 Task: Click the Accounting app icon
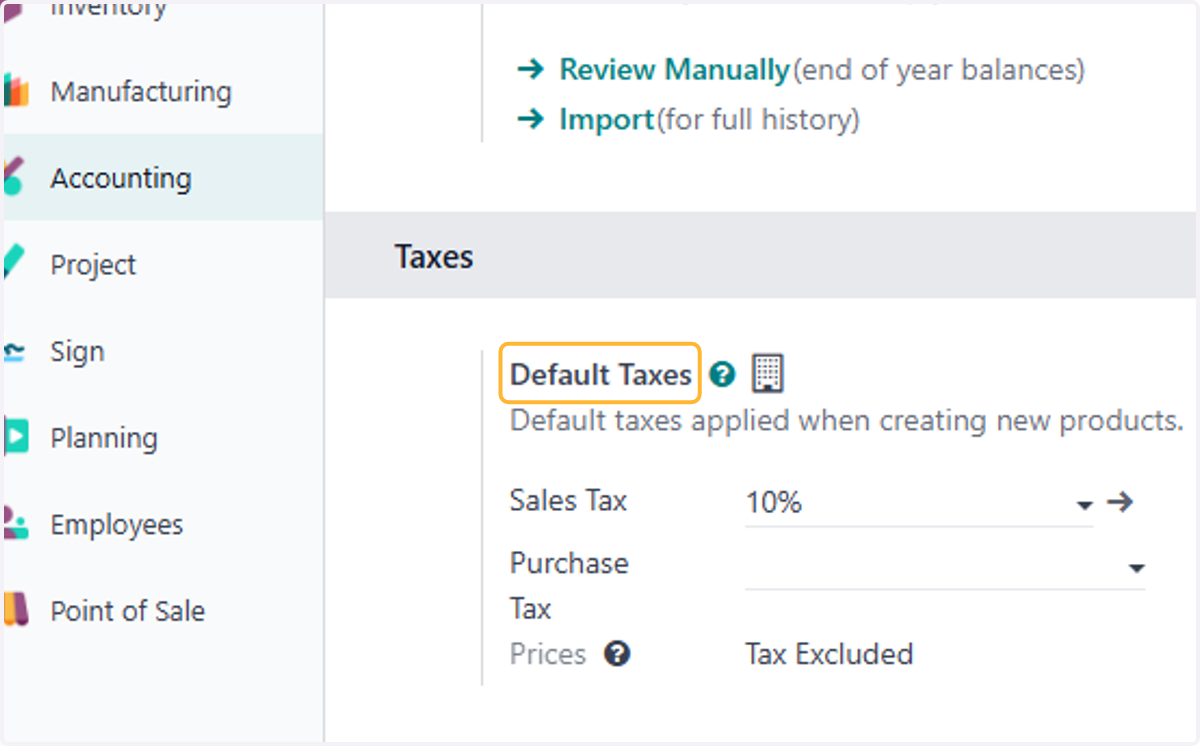click(12, 178)
